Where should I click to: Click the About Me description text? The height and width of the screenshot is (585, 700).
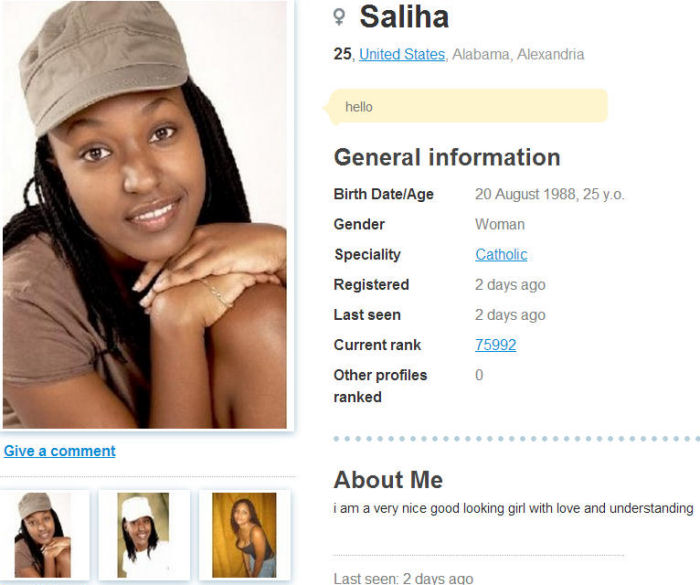(x=513, y=508)
